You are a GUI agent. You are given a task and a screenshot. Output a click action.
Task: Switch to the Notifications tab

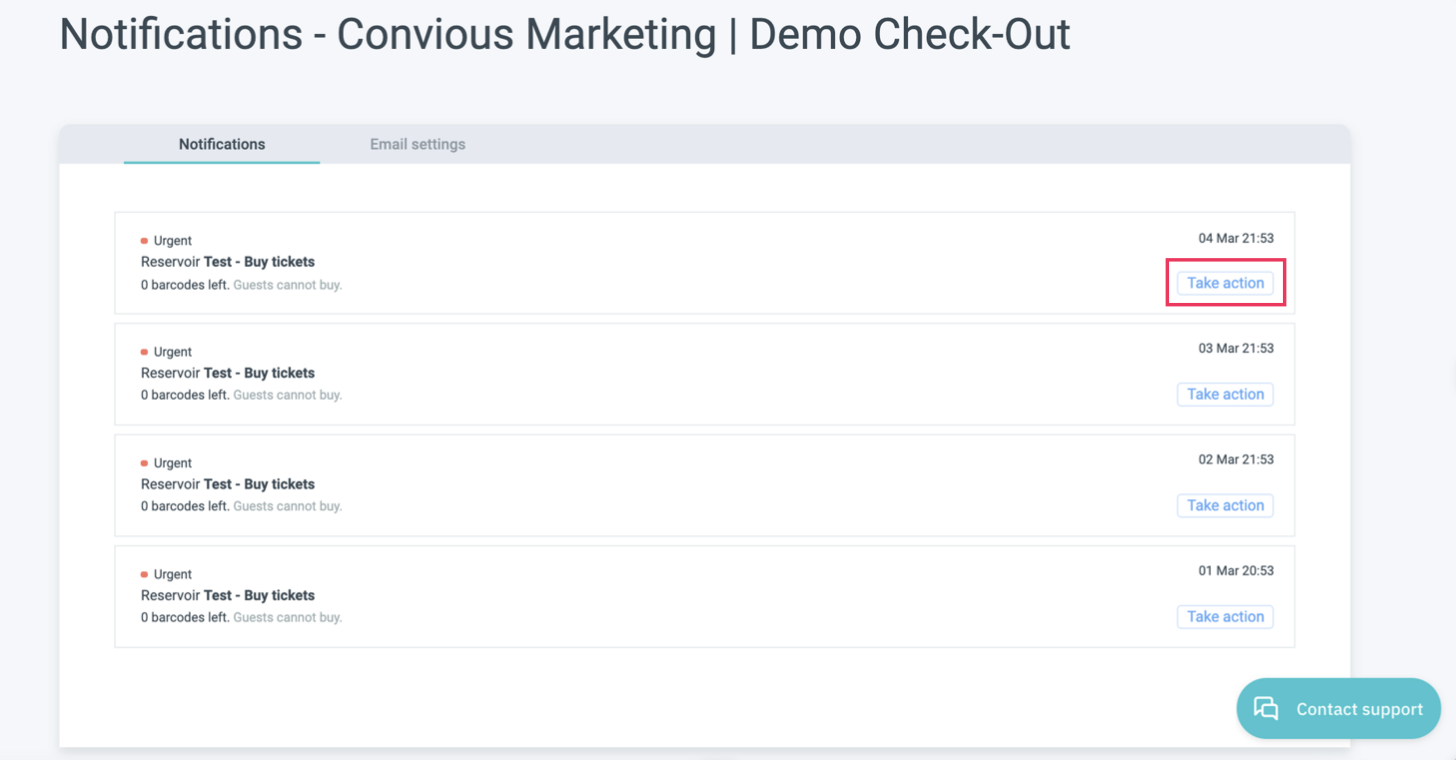coord(222,144)
